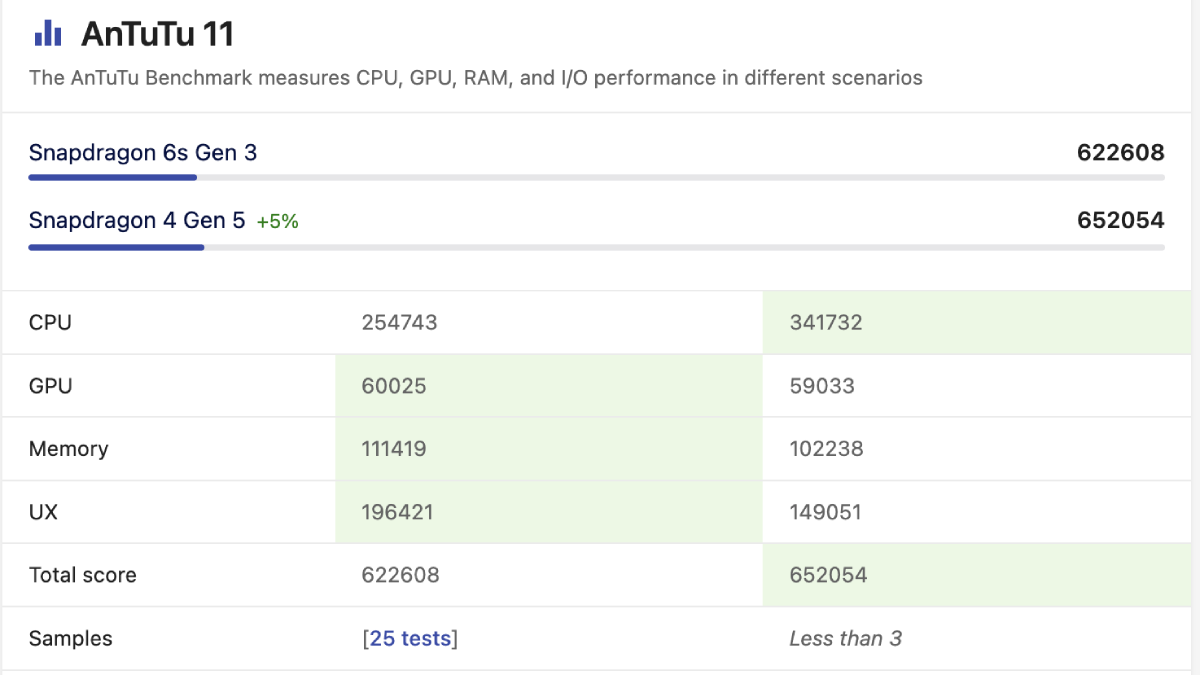Viewport: 1200px width, 675px height.
Task: Click the AnTuTu bar chart icon
Action: click(x=48, y=34)
